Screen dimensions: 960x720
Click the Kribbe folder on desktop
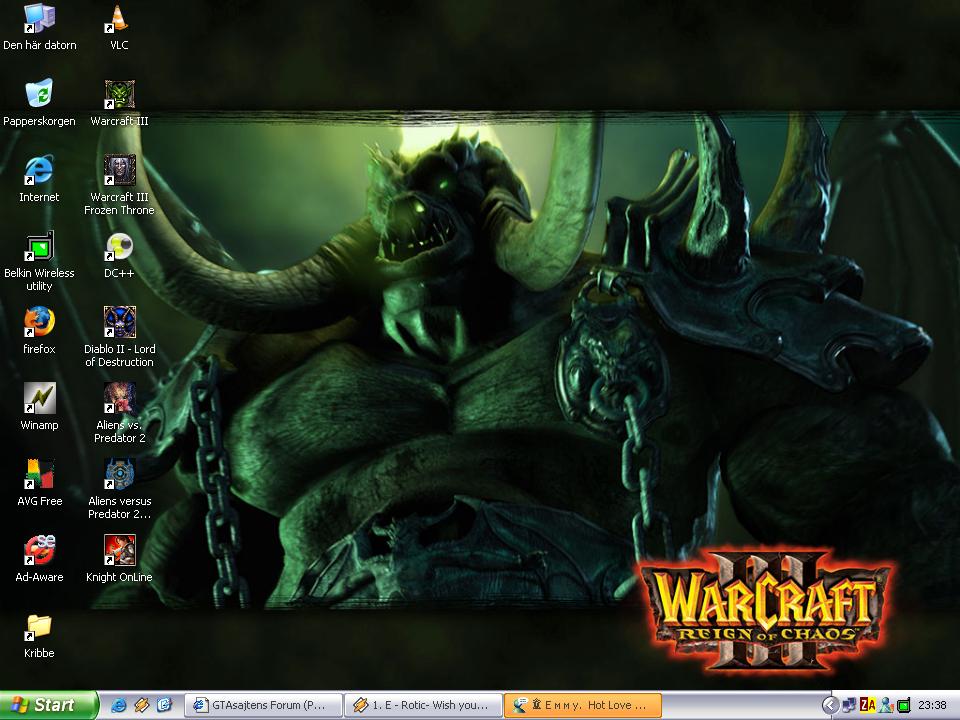tap(39, 627)
